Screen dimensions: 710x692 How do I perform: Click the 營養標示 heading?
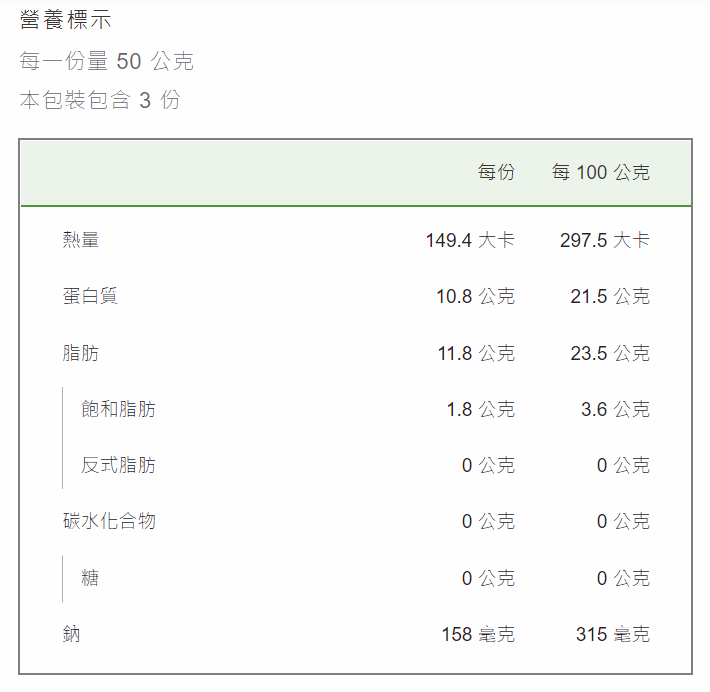[x=65, y=20]
